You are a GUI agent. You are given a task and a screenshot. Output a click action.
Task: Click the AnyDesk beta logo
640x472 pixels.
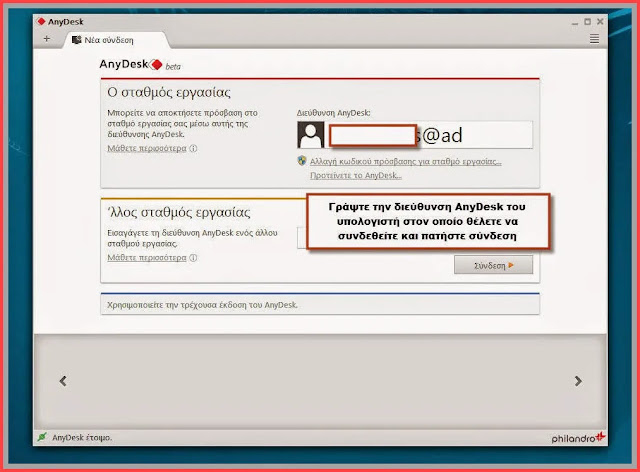click(140, 65)
